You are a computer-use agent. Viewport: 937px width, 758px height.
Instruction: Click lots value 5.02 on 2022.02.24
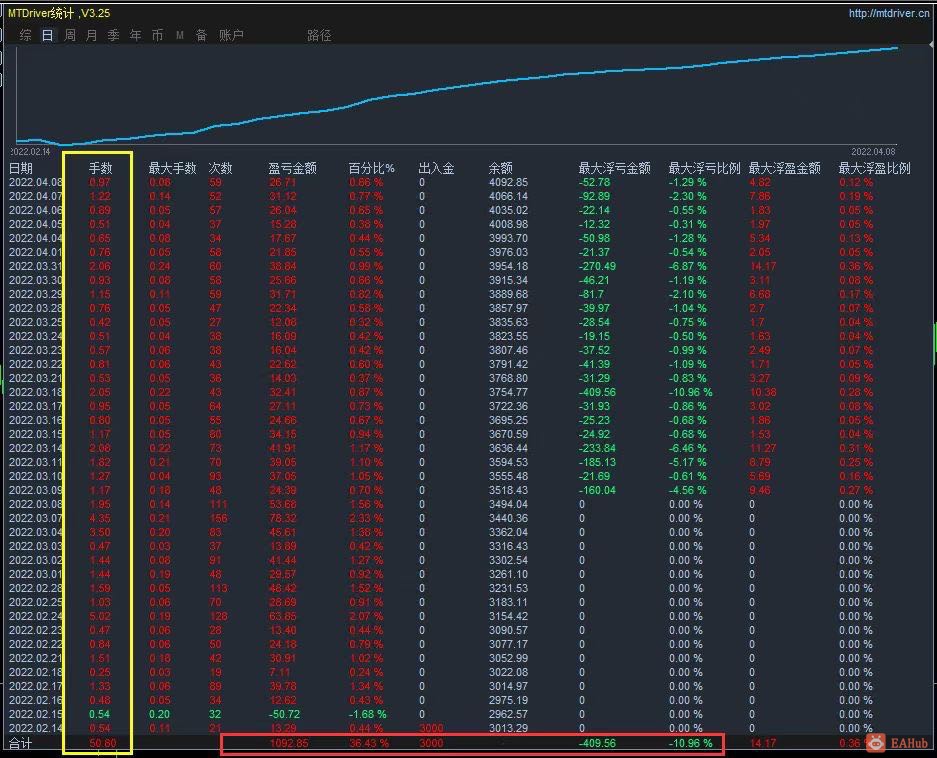[x=100, y=616]
